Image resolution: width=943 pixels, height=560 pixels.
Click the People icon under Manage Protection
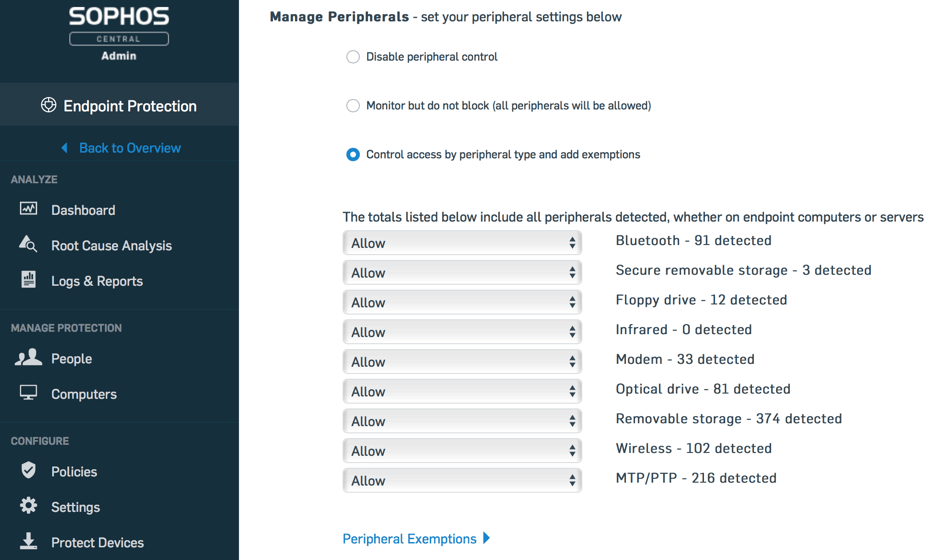tap(28, 357)
